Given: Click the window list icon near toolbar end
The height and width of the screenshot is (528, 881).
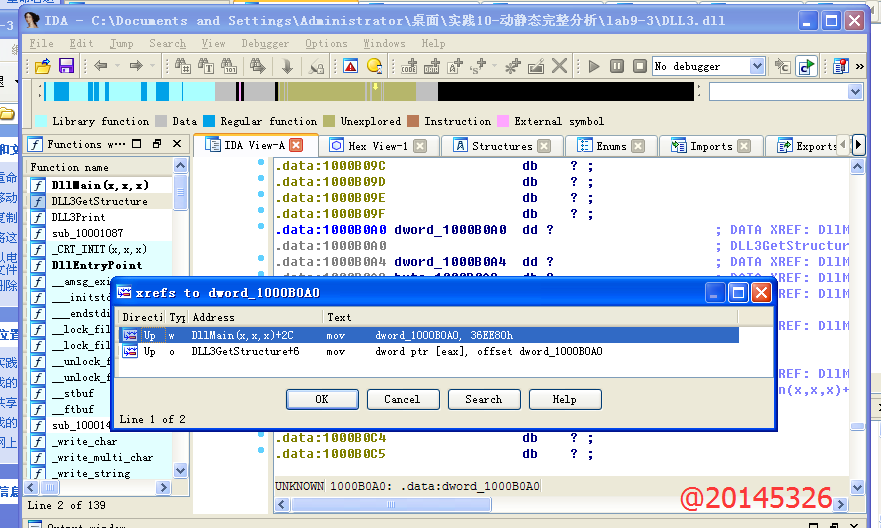Looking at the screenshot, I should tap(841, 66).
